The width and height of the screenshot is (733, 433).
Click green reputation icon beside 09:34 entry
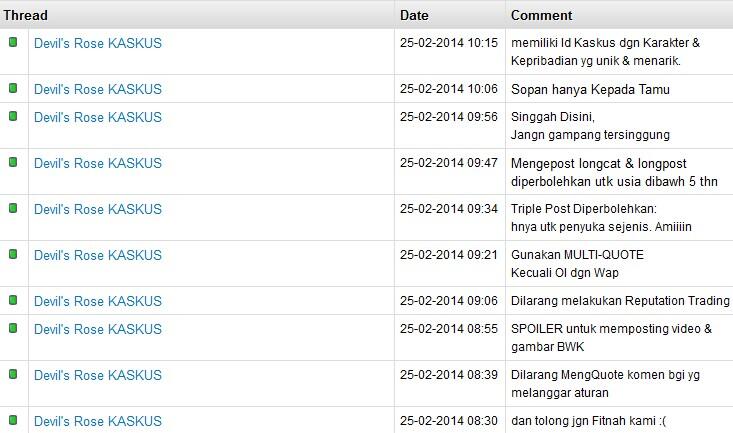(x=13, y=208)
